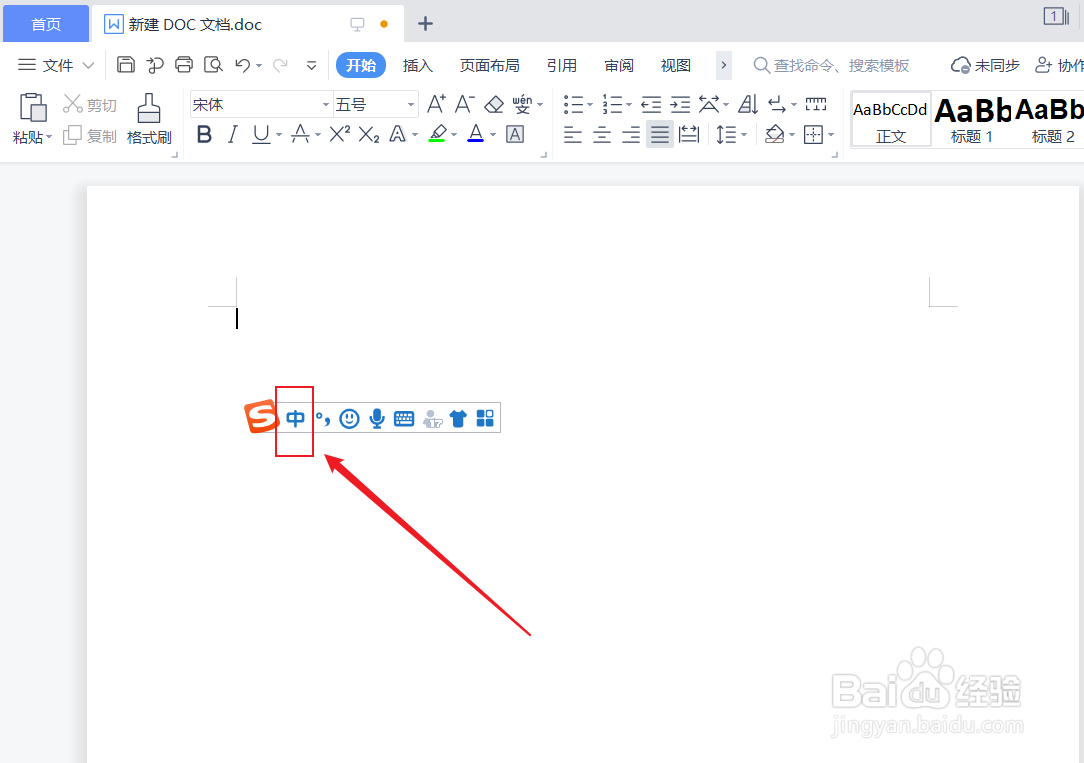This screenshot has width=1084, height=763.
Task: Apply blue font color
Action: click(x=476, y=134)
